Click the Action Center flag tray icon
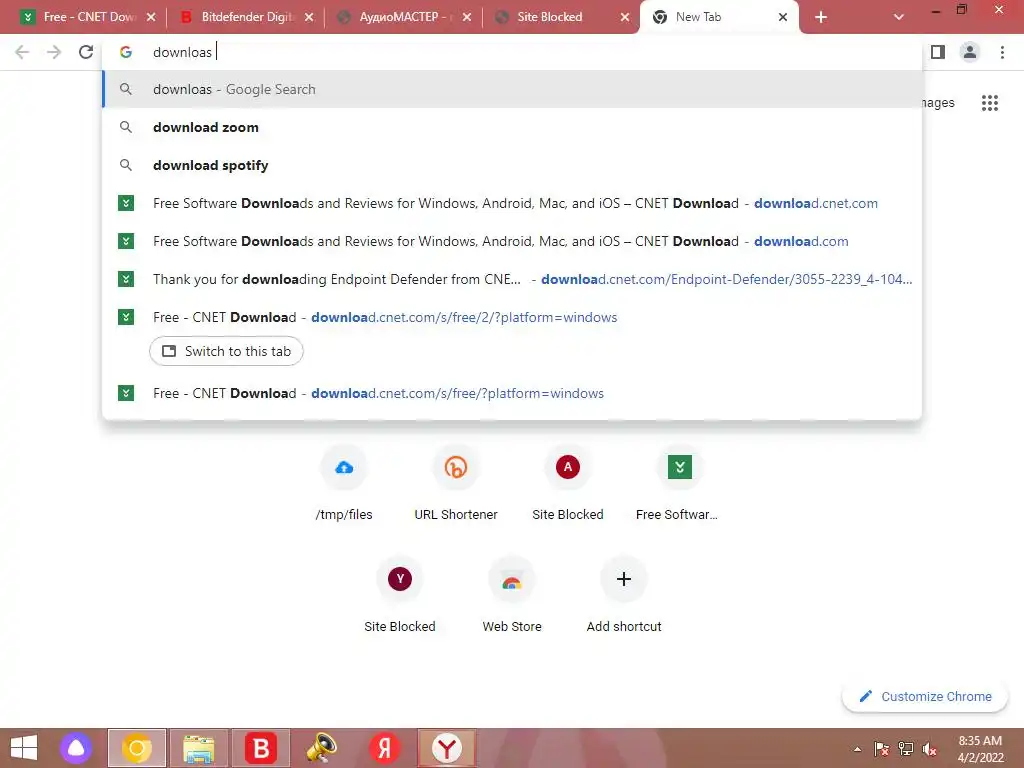The width and height of the screenshot is (1024, 768). 881,749
